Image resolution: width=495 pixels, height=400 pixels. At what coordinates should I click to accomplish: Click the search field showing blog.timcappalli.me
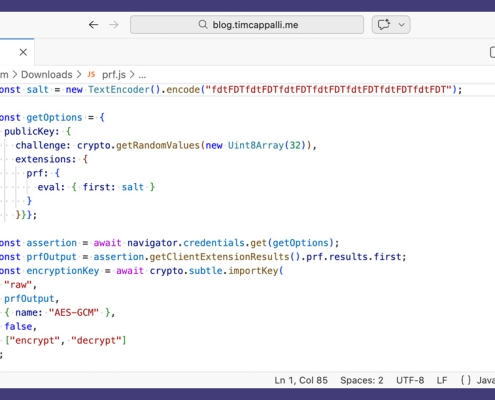pos(247,25)
